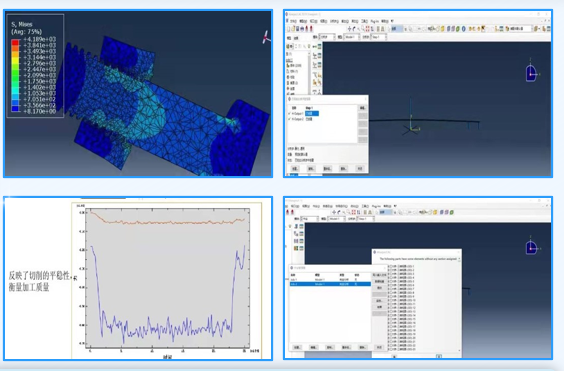Click the red band in Mises legend
The width and height of the screenshot is (564, 371).
coord(15,42)
